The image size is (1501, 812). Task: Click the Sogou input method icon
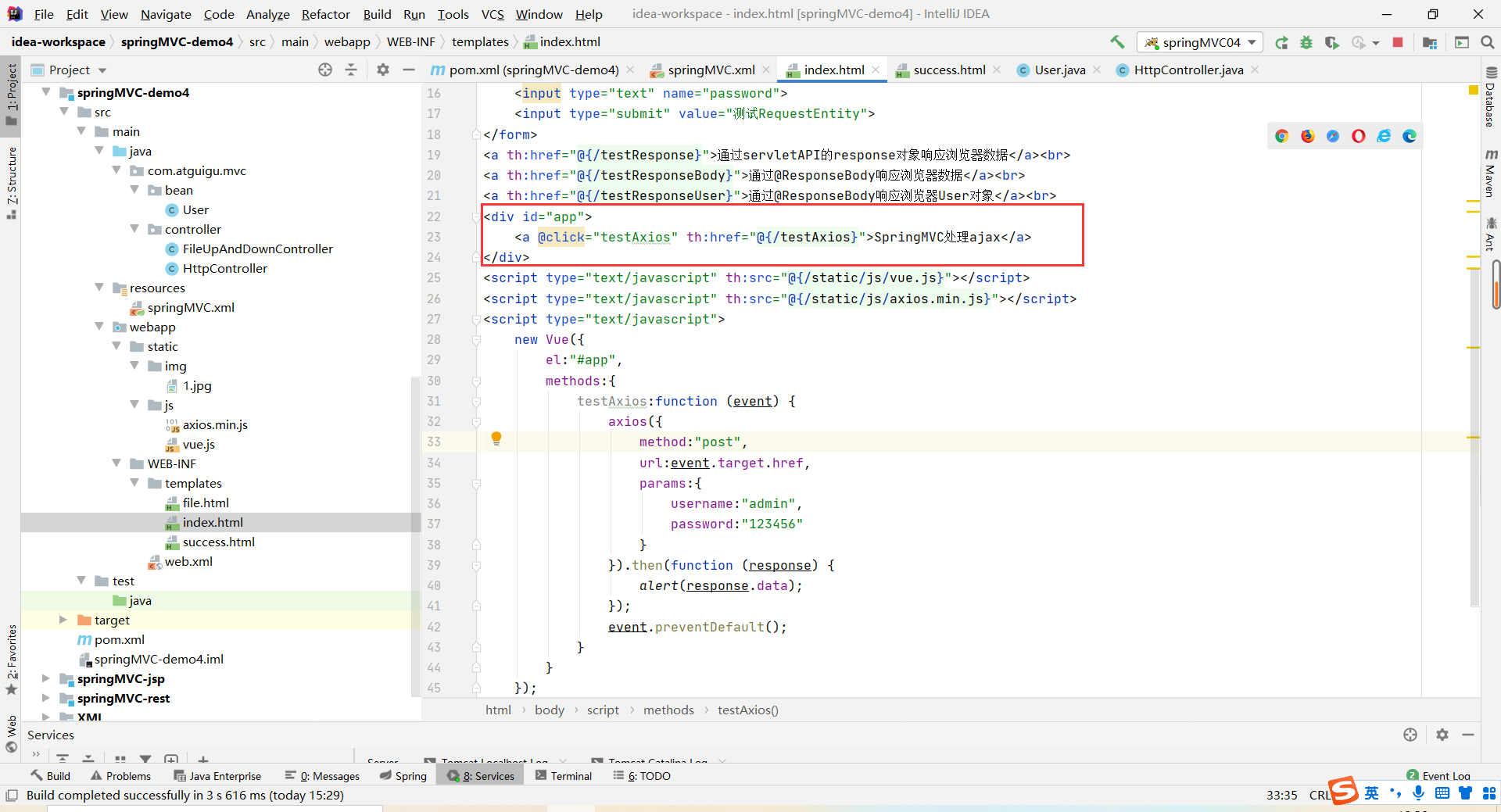(1343, 791)
